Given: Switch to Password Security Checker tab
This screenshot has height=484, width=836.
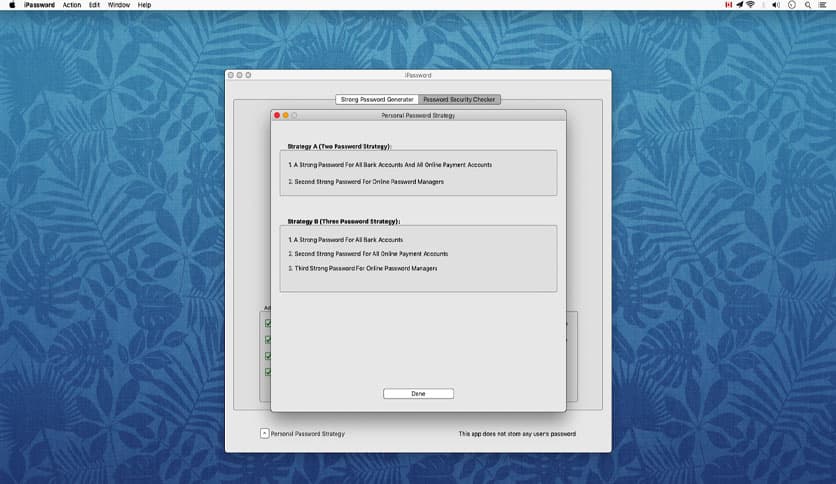Looking at the screenshot, I should [x=459, y=99].
